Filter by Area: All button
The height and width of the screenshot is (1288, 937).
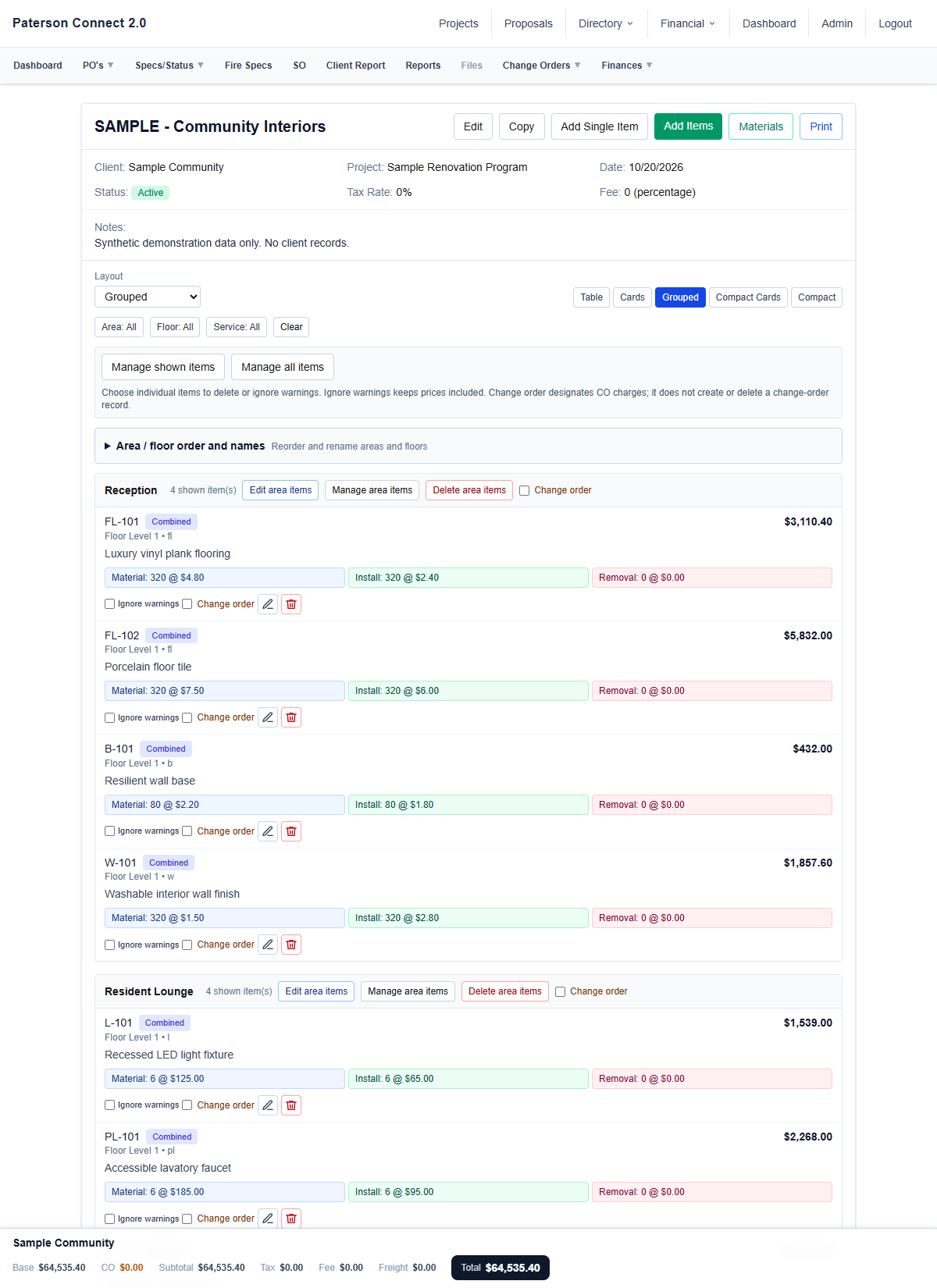click(x=119, y=327)
